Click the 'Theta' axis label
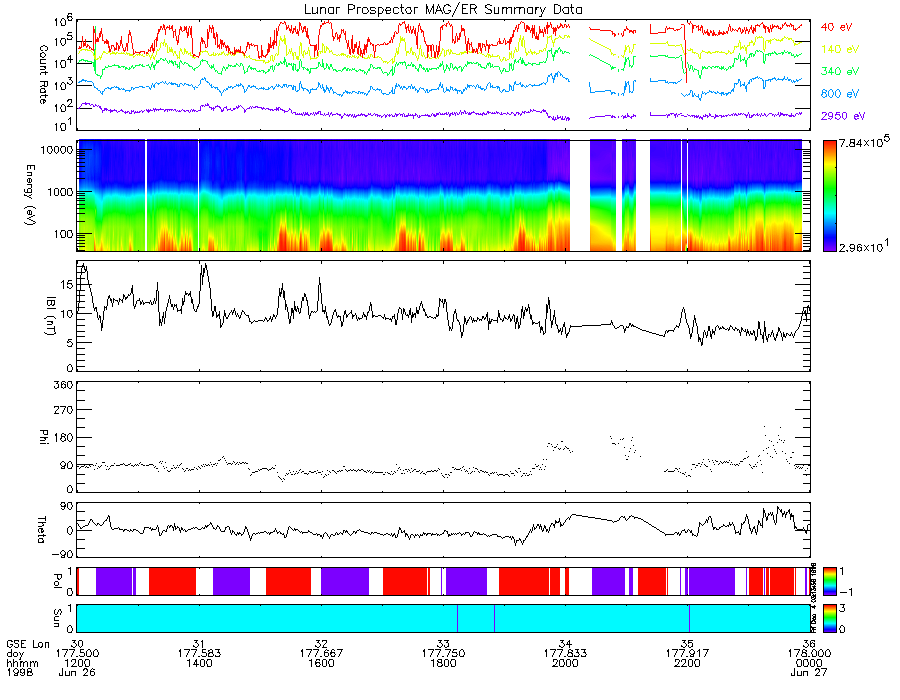900x700 pixels. [x=41, y=529]
